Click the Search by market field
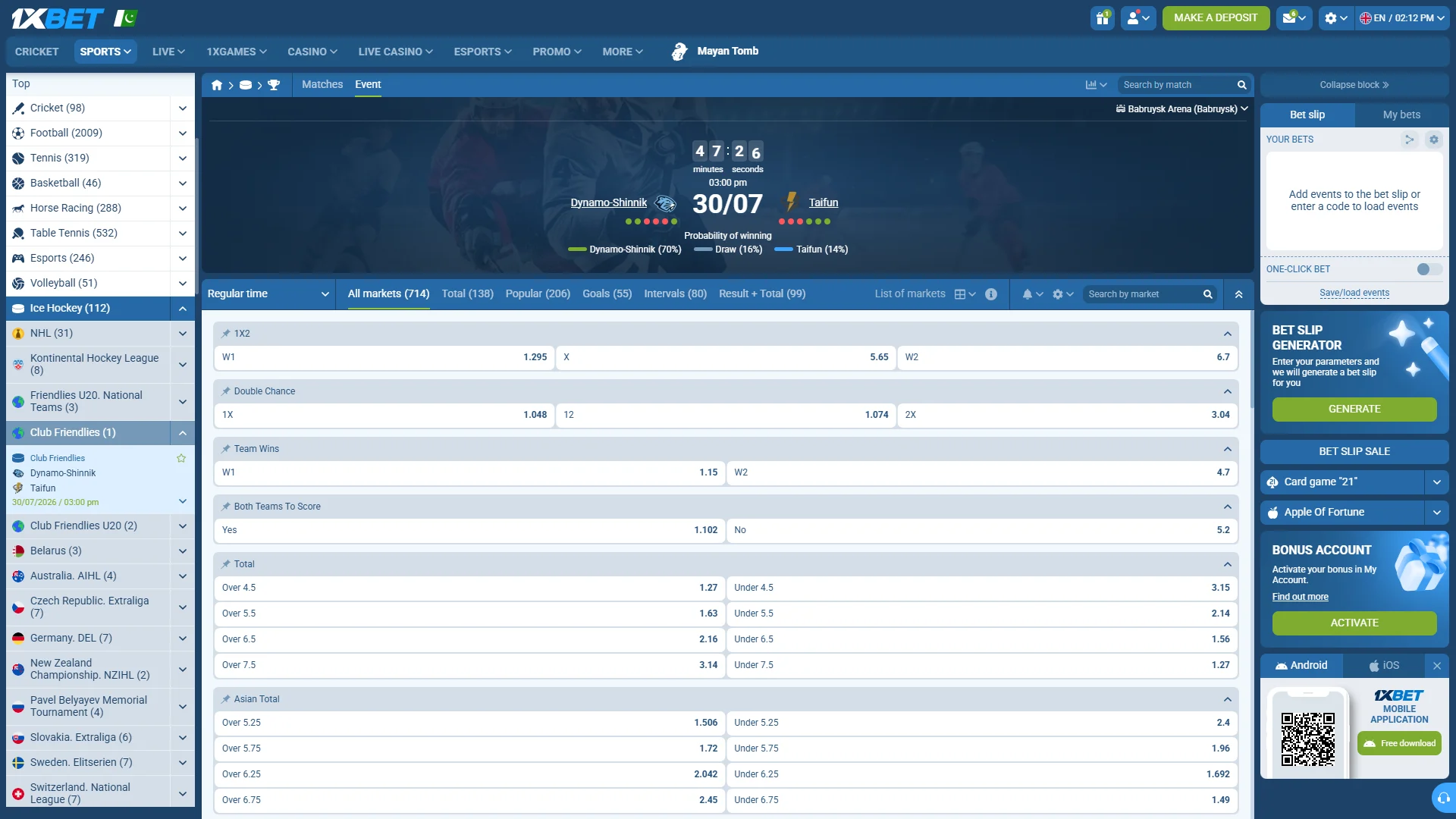 click(x=1144, y=294)
